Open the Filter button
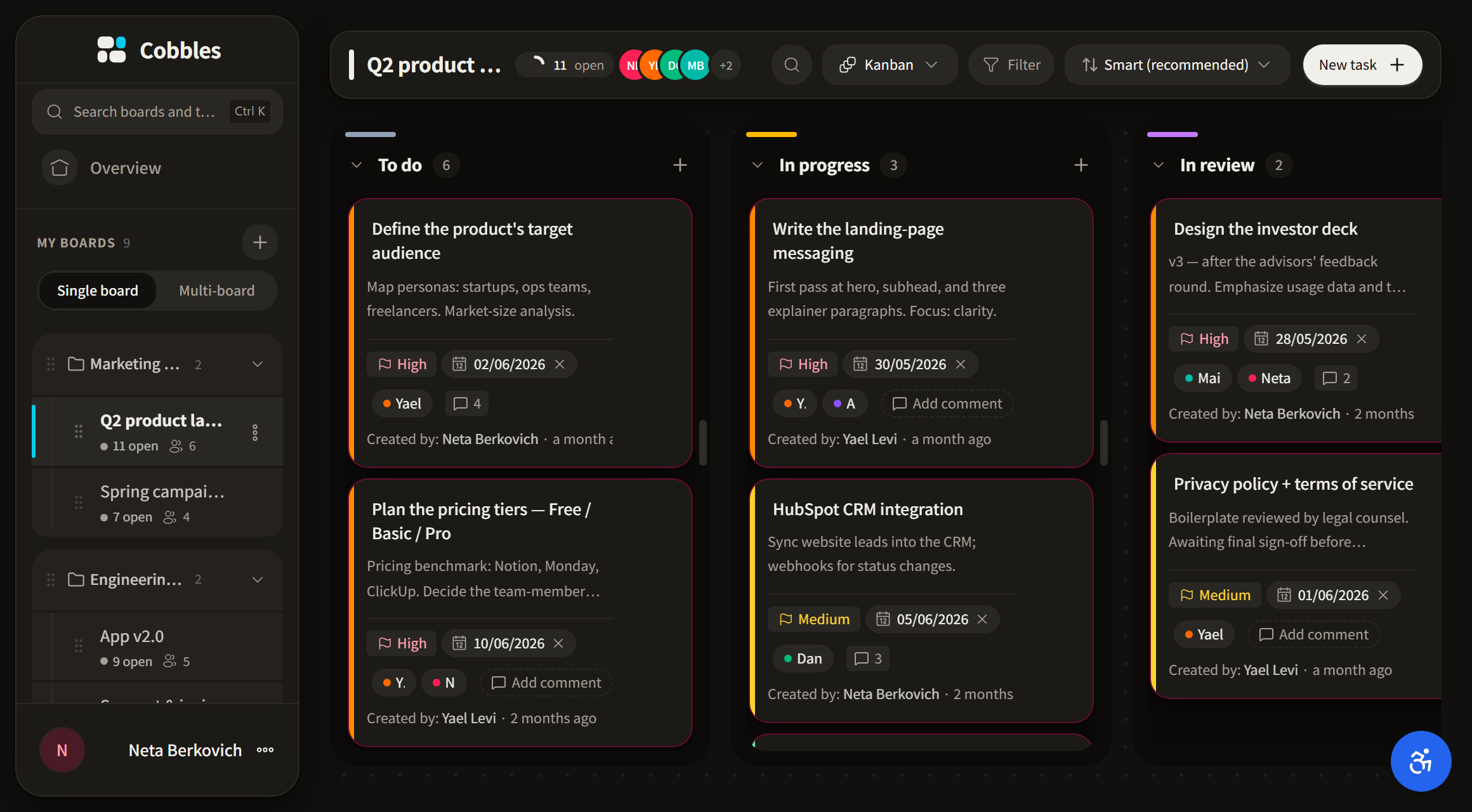Image resolution: width=1472 pixels, height=812 pixels. click(1011, 65)
